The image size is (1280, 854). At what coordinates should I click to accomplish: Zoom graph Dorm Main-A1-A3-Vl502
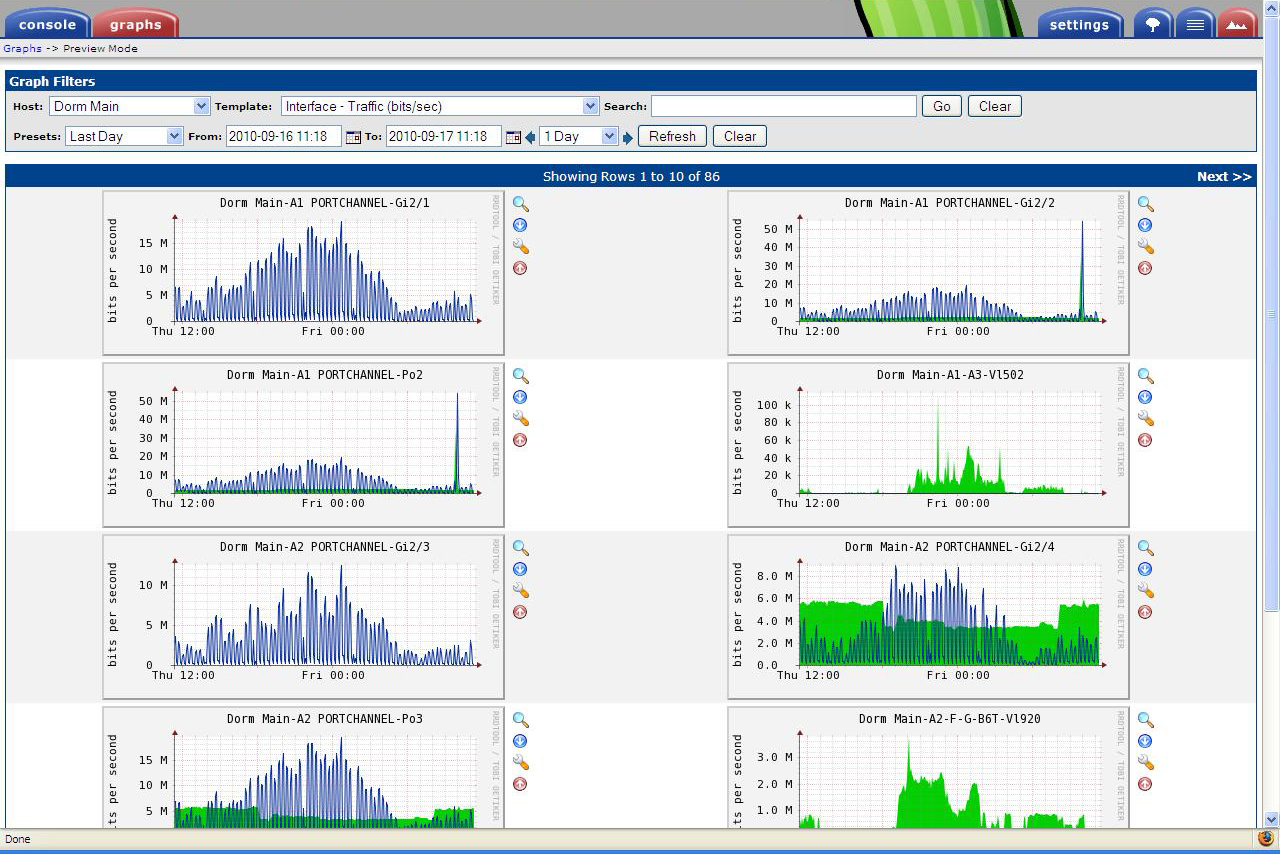pyautogui.click(x=1145, y=376)
